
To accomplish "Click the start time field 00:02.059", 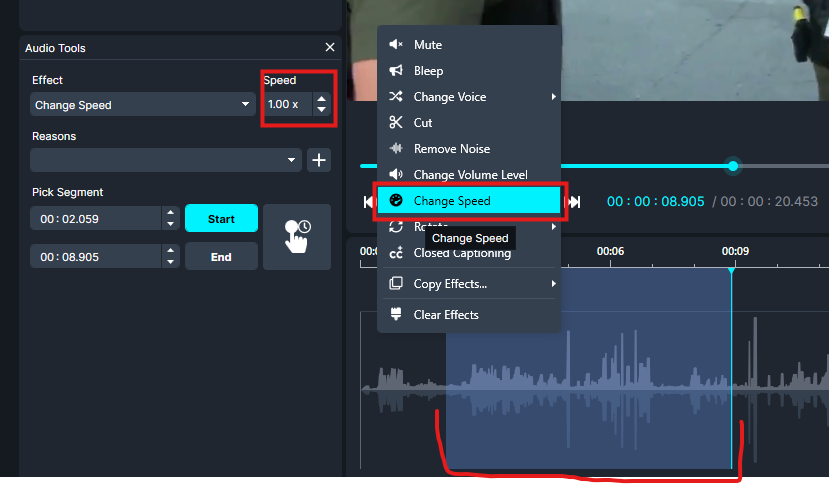I will [x=96, y=219].
